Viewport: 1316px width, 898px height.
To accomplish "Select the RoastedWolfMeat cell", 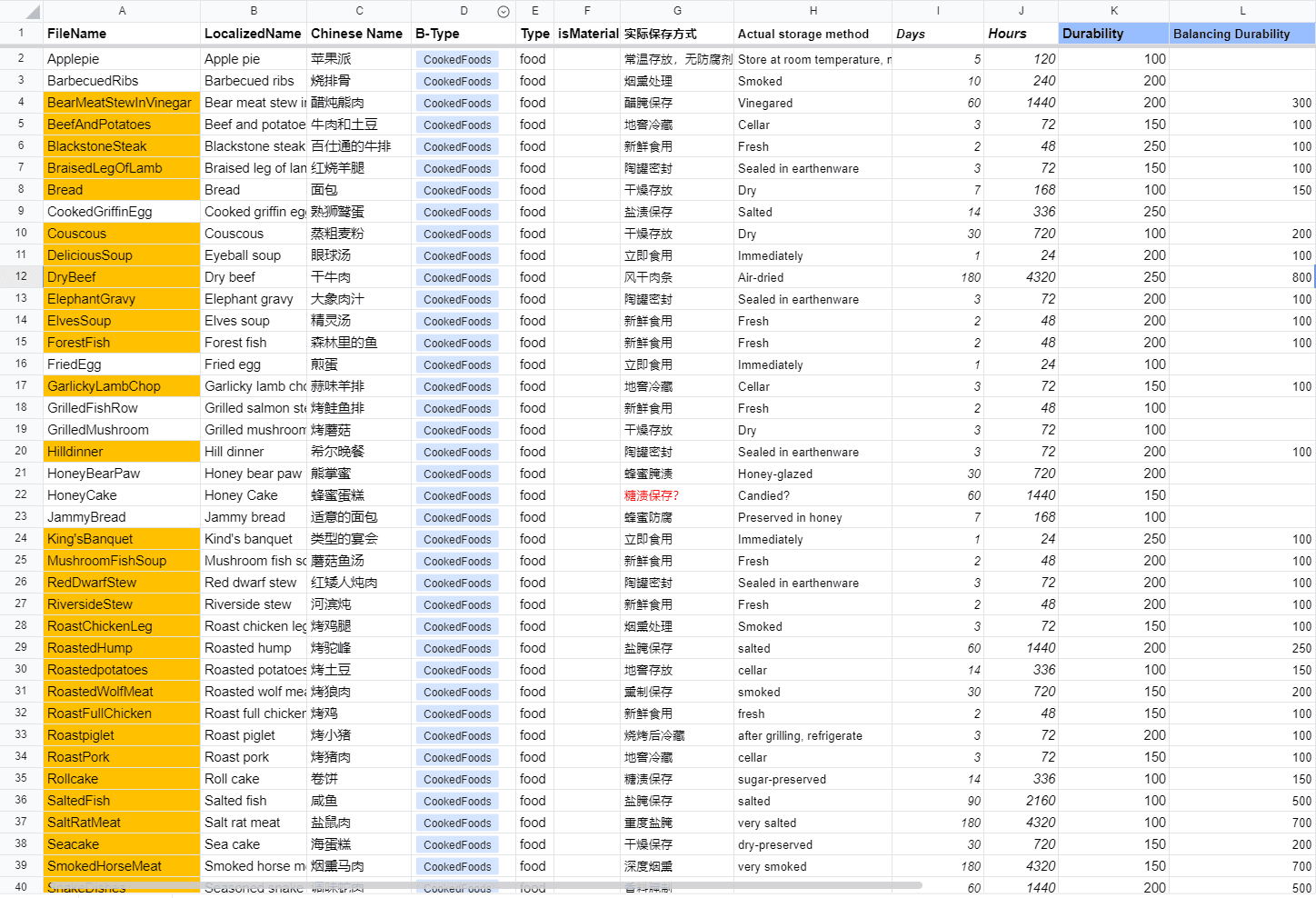I will click(x=122, y=692).
